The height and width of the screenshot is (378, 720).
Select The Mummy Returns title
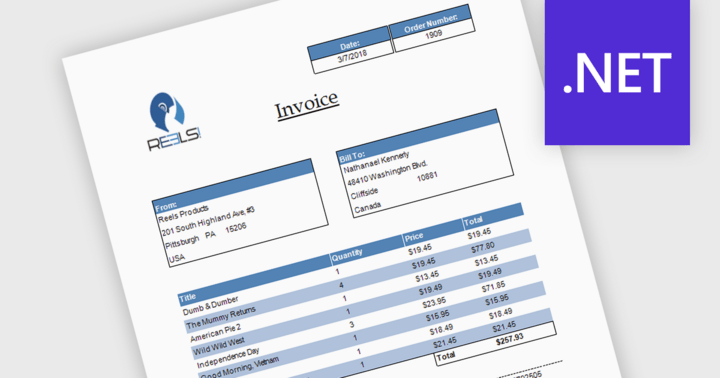point(220,317)
